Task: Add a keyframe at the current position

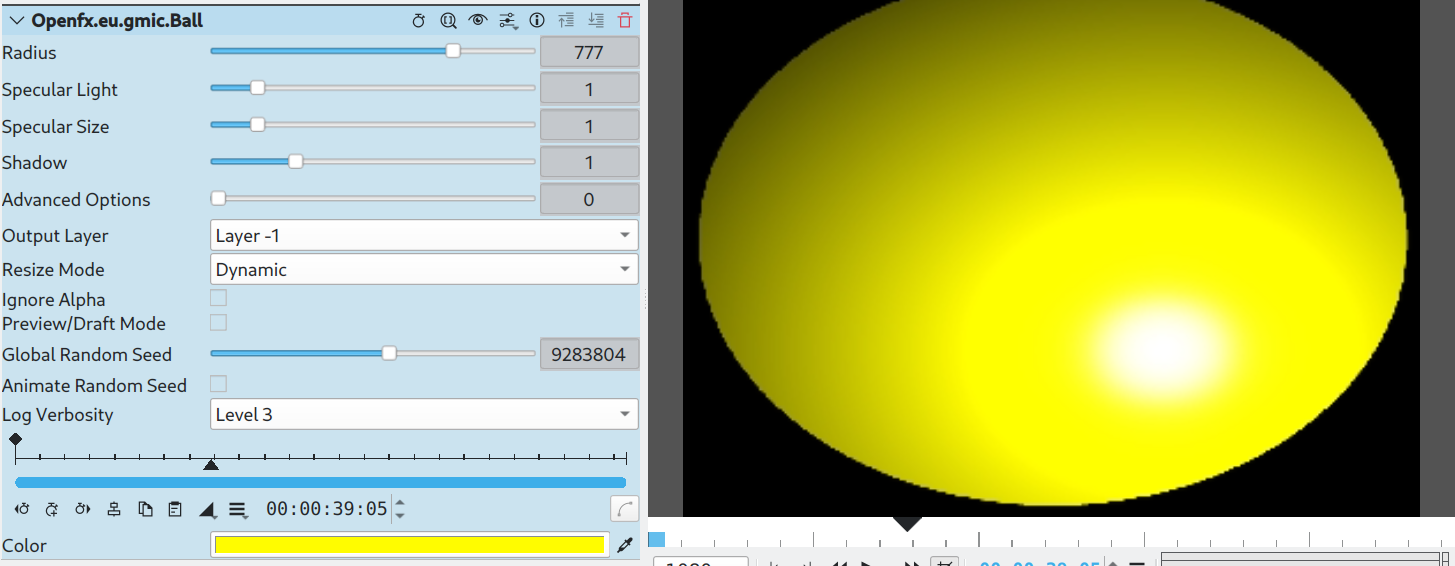Action: coord(52,509)
